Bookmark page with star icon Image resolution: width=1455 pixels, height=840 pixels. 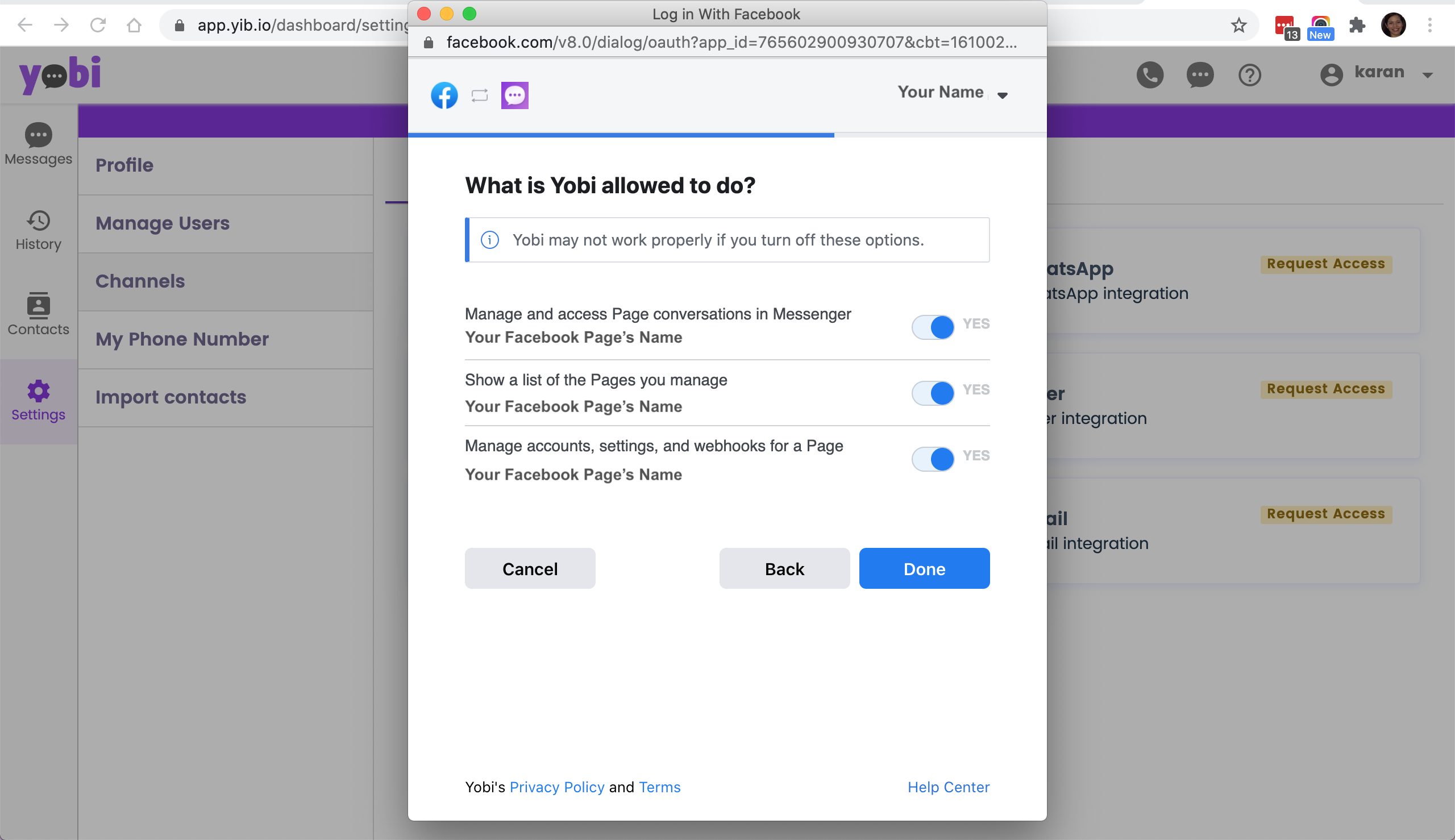[1238, 26]
